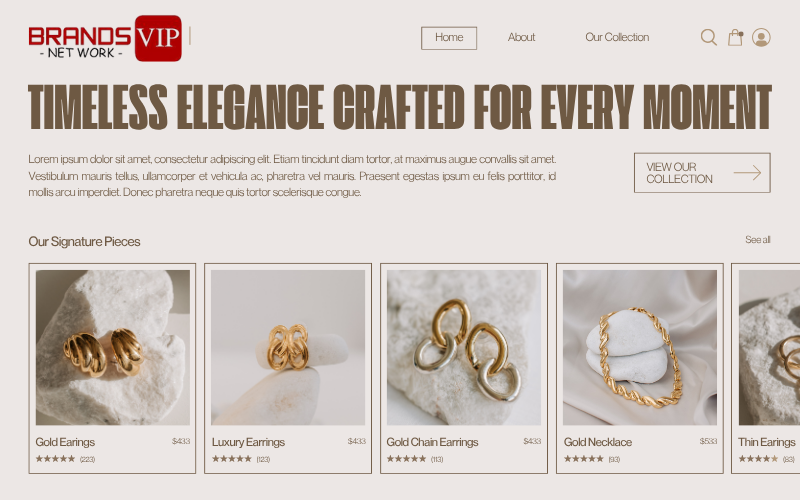This screenshot has height=500, width=800.
Task: Click the search magnifier icon
Action: [709, 37]
